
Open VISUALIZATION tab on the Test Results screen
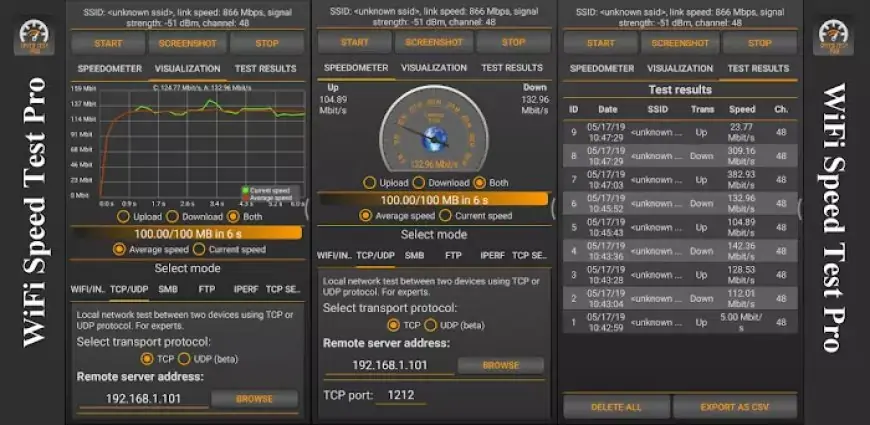(680, 69)
